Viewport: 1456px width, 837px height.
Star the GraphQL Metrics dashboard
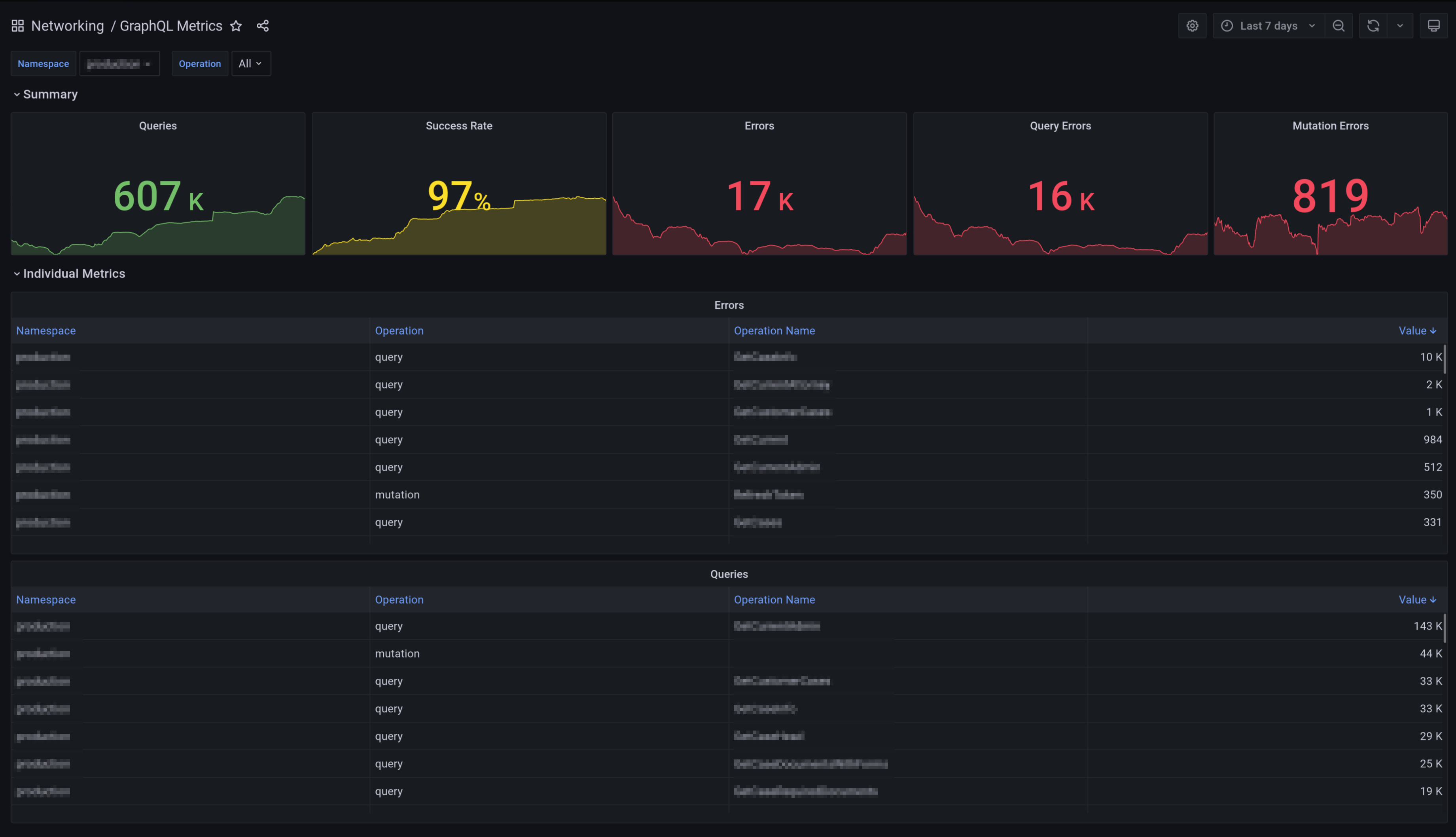pyautogui.click(x=236, y=26)
